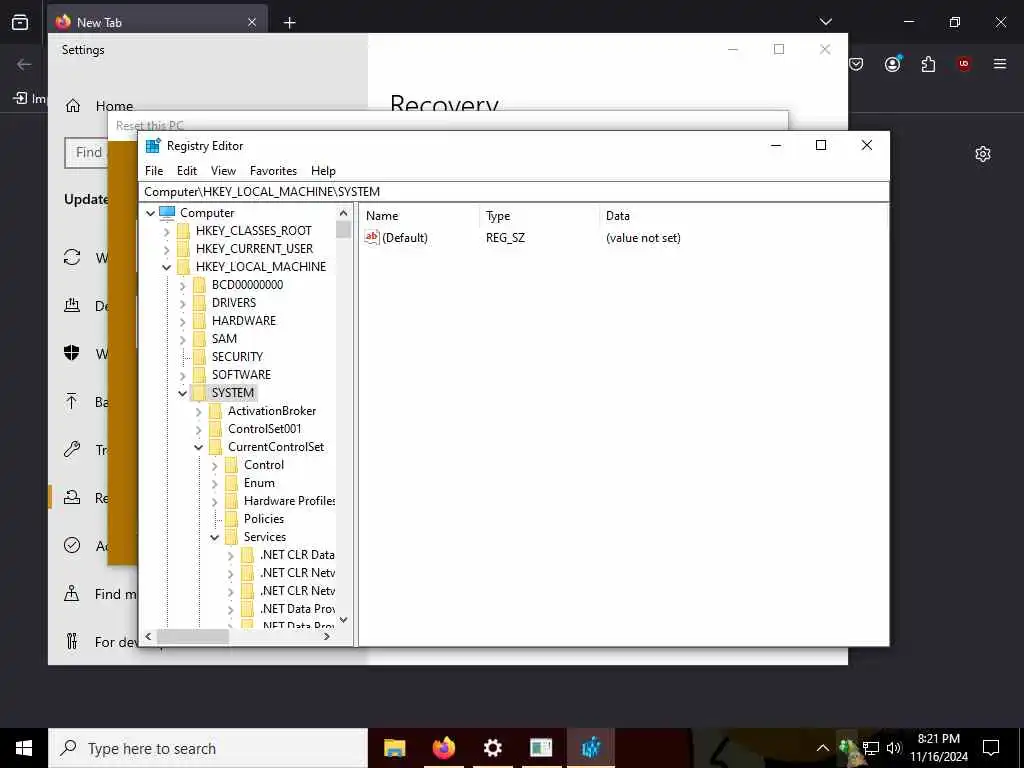Collapse the SYSTEM key chevron
The height and width of the screenshot is (768, 1024).
point(183,393)
